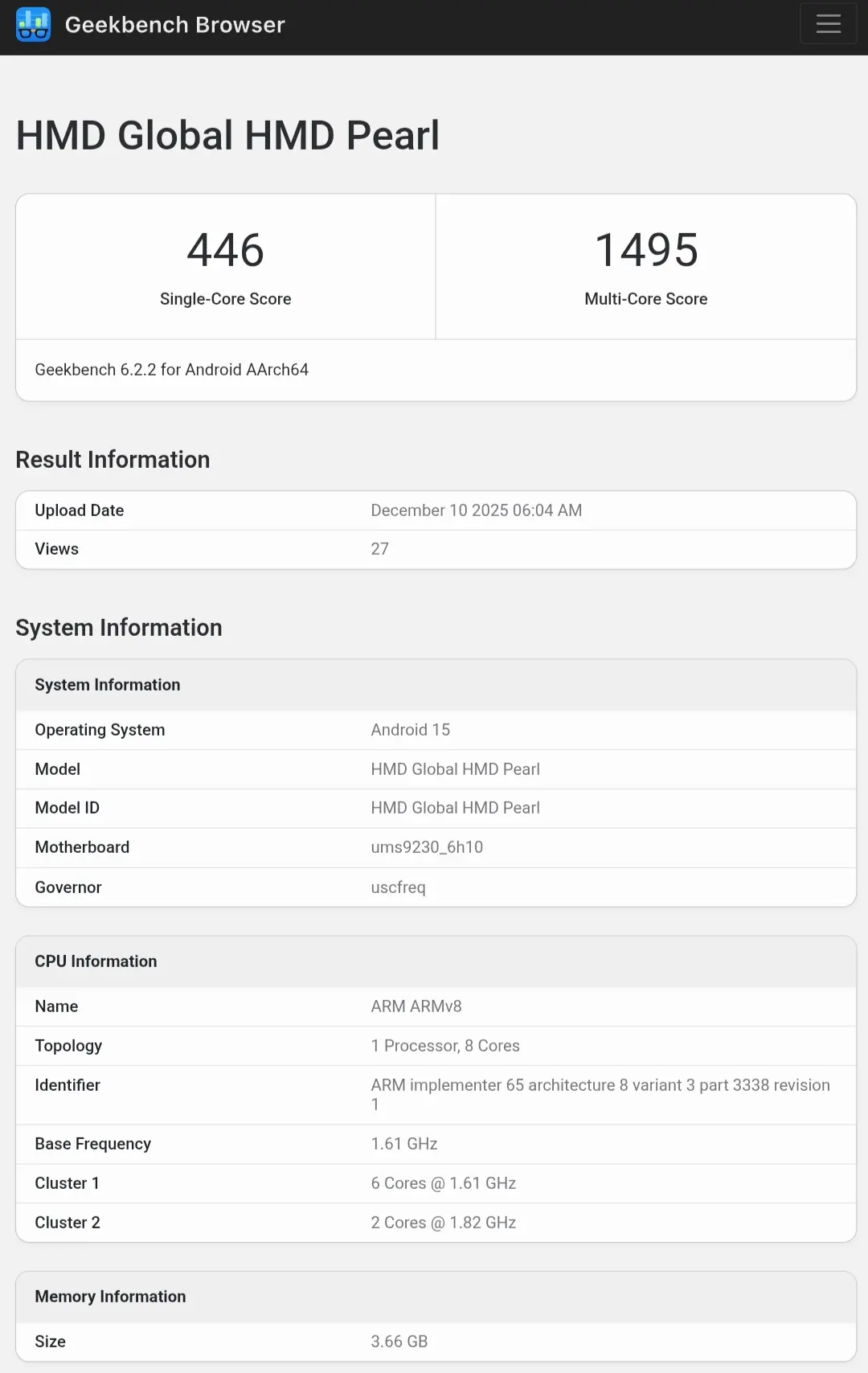Open the hamburger navigation menu
This screenshot has height=1373, width=868.
click(828, 23)
